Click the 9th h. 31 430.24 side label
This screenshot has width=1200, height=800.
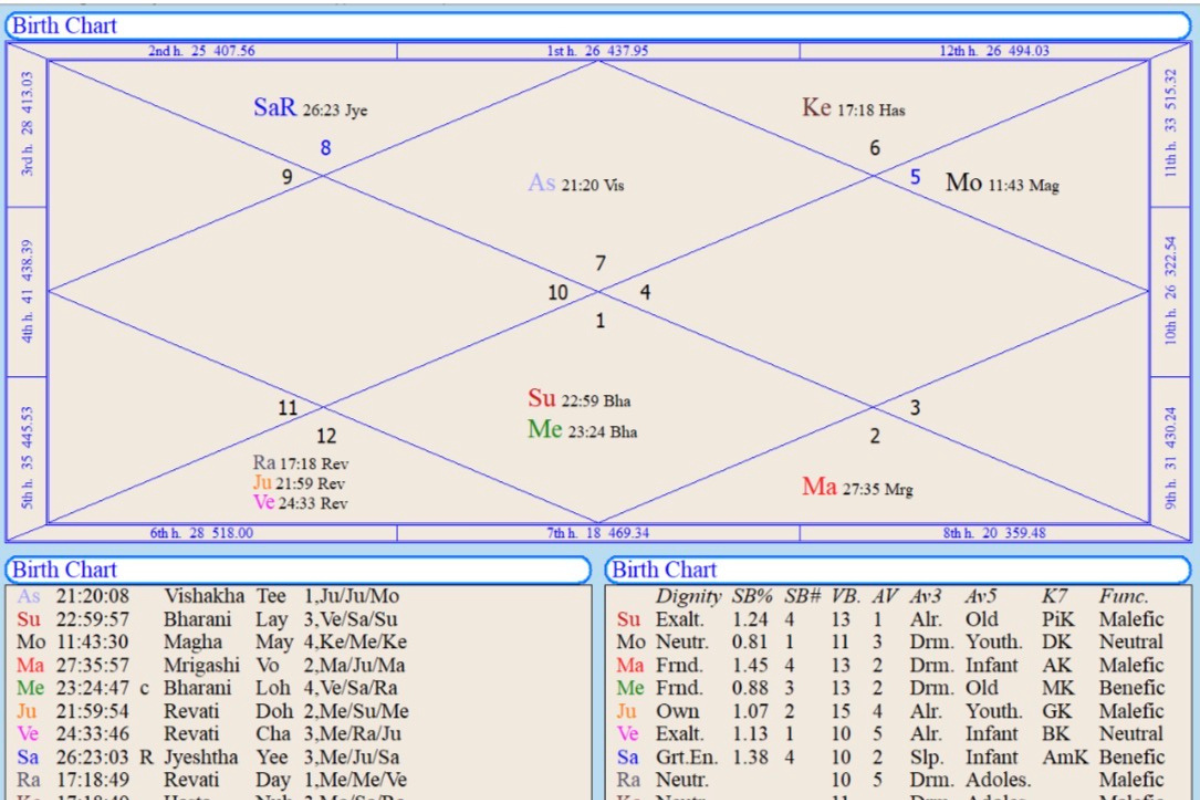[1171, 458]
